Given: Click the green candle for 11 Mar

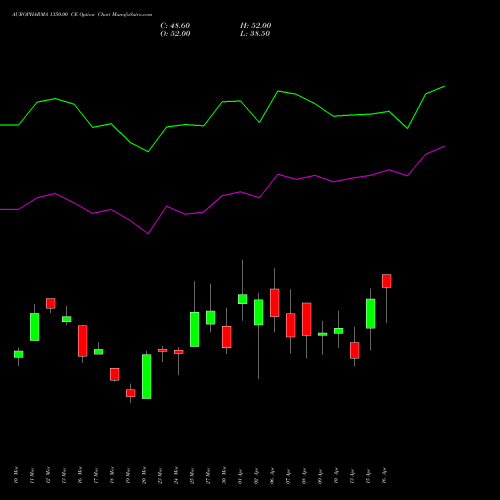Looking at the screenshot, I should pos(35,327).
